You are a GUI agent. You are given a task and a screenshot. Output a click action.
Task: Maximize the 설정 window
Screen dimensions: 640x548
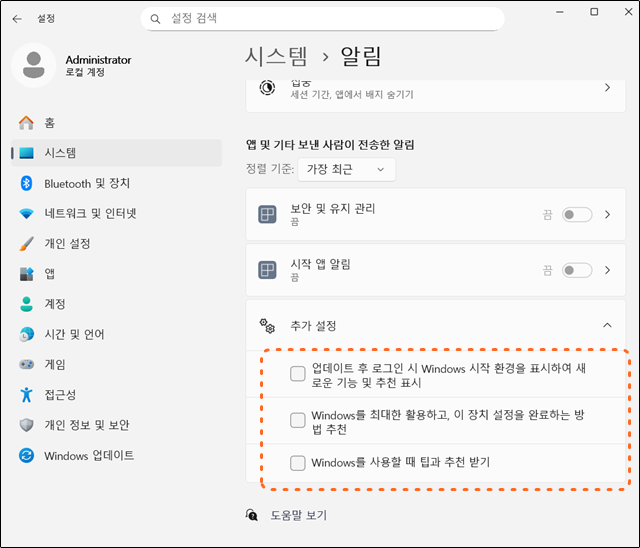coord(594,12)
